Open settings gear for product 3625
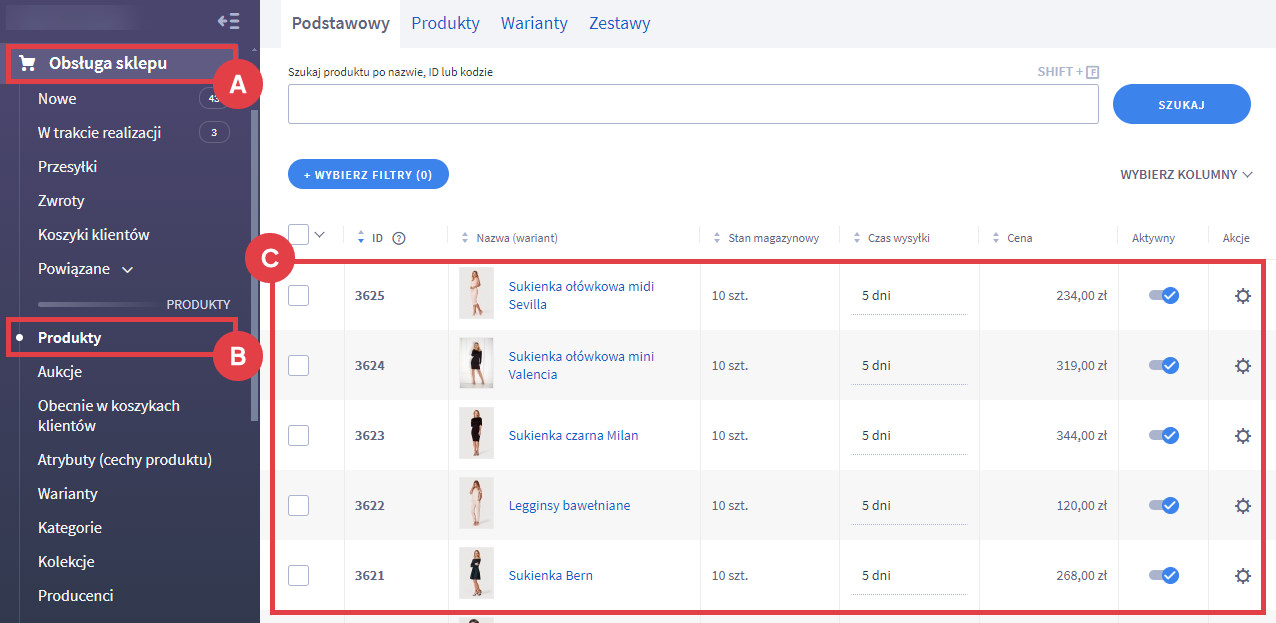Viewport: 1276px width, 623px height. [x=1242, y=296]
